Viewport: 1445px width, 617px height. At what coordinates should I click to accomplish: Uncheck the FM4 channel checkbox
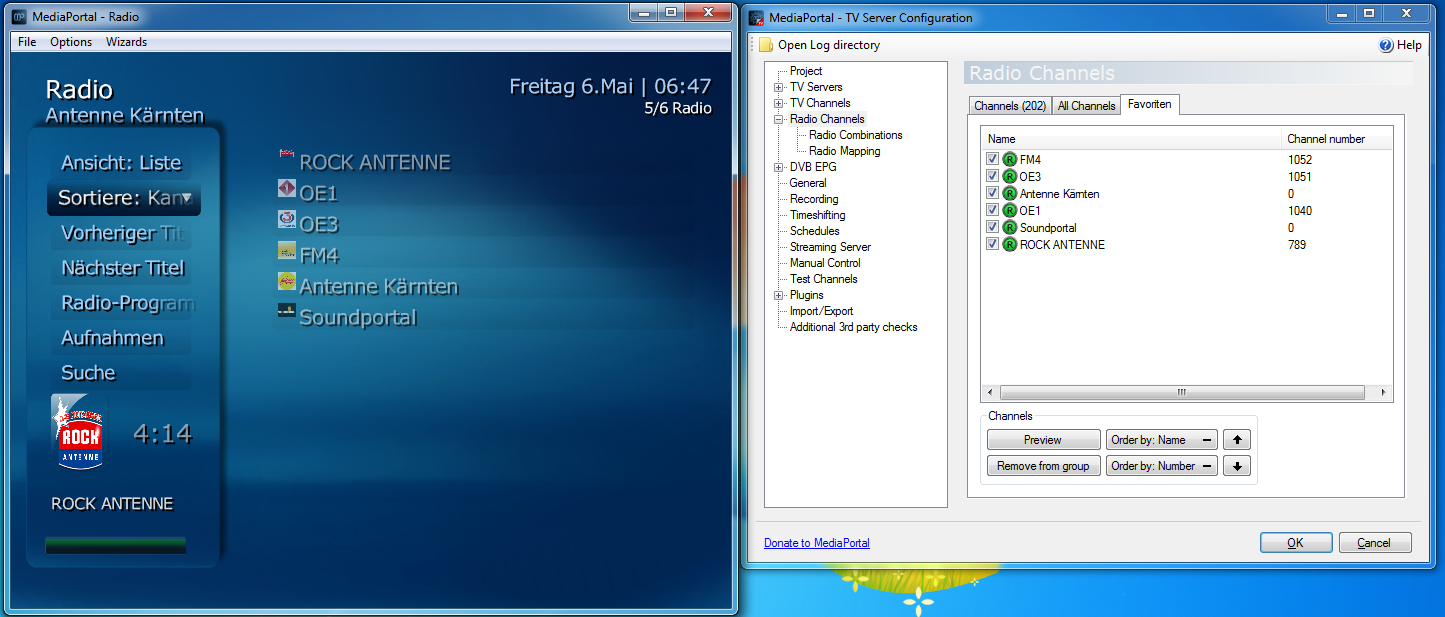pos(992,159)
